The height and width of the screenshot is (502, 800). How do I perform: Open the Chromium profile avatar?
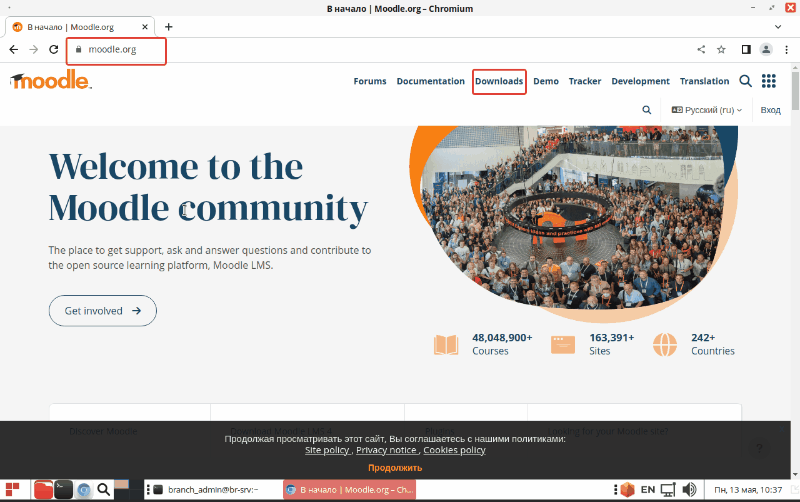coord(766,49)
